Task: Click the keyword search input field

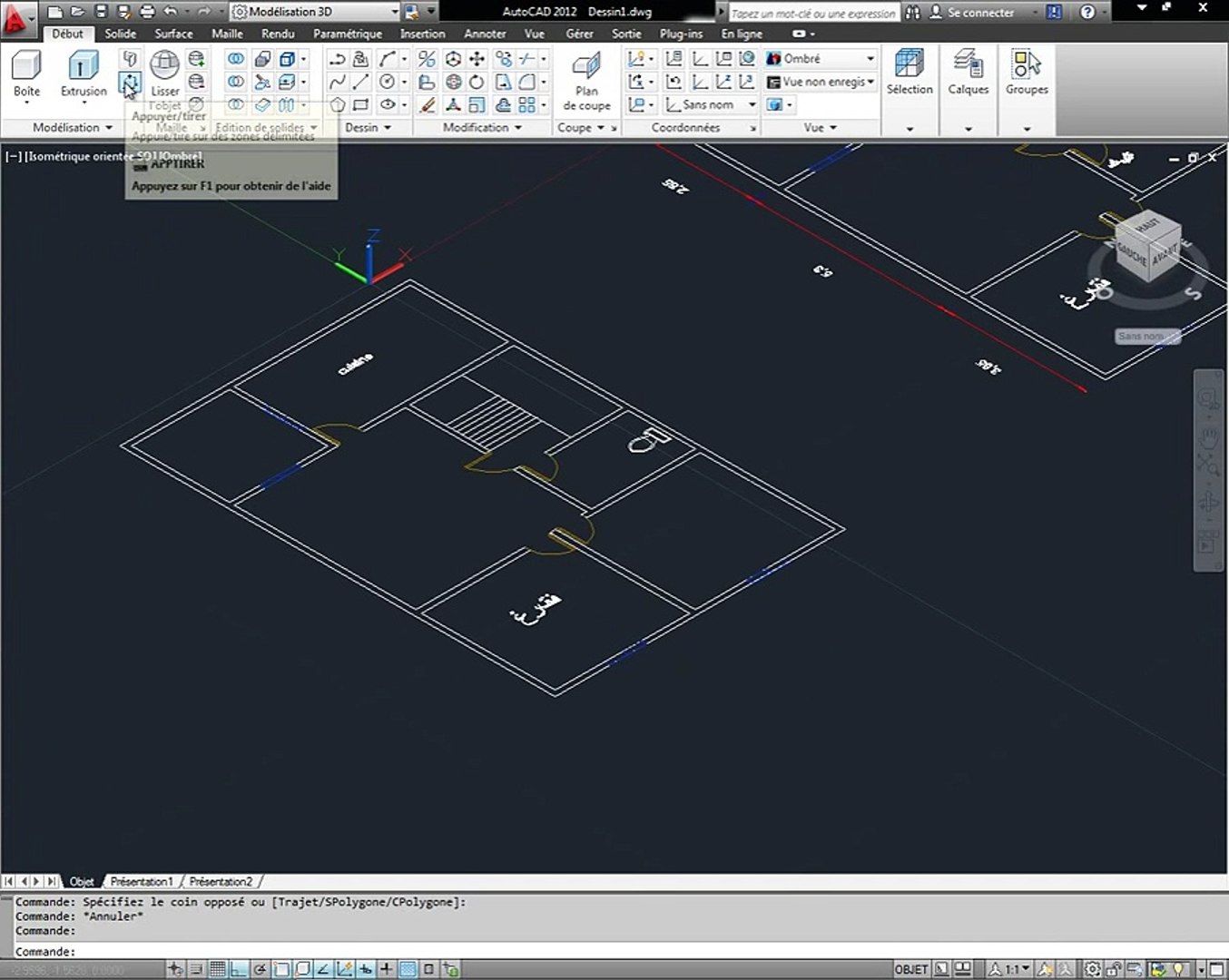Action: [x=813, y=13]
